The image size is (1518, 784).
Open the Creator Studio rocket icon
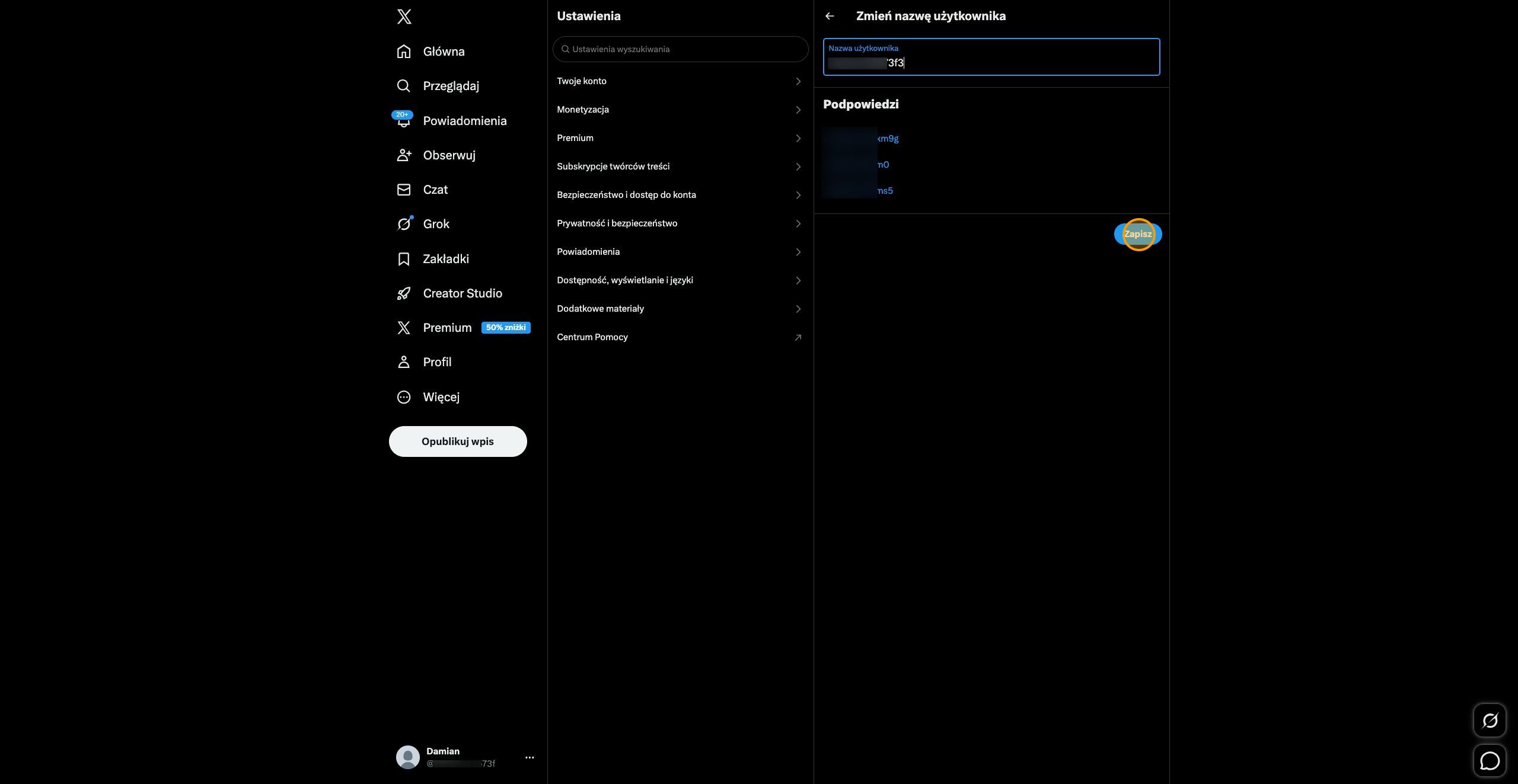coord(404,293)
